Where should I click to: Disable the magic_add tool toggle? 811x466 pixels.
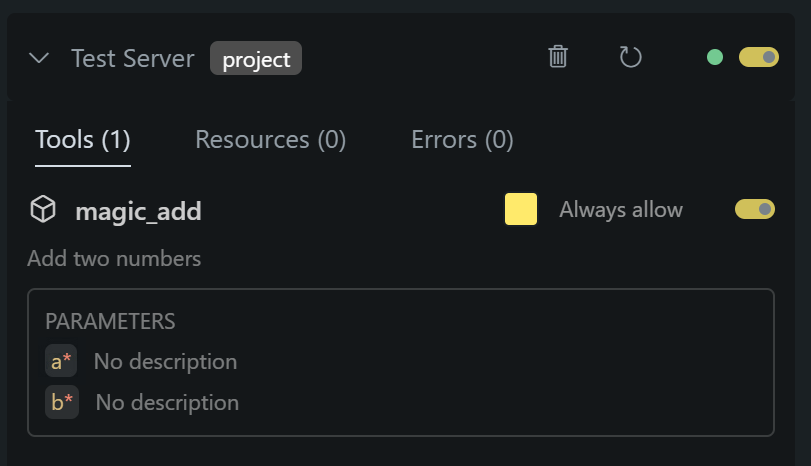click(x=755, y=209)
